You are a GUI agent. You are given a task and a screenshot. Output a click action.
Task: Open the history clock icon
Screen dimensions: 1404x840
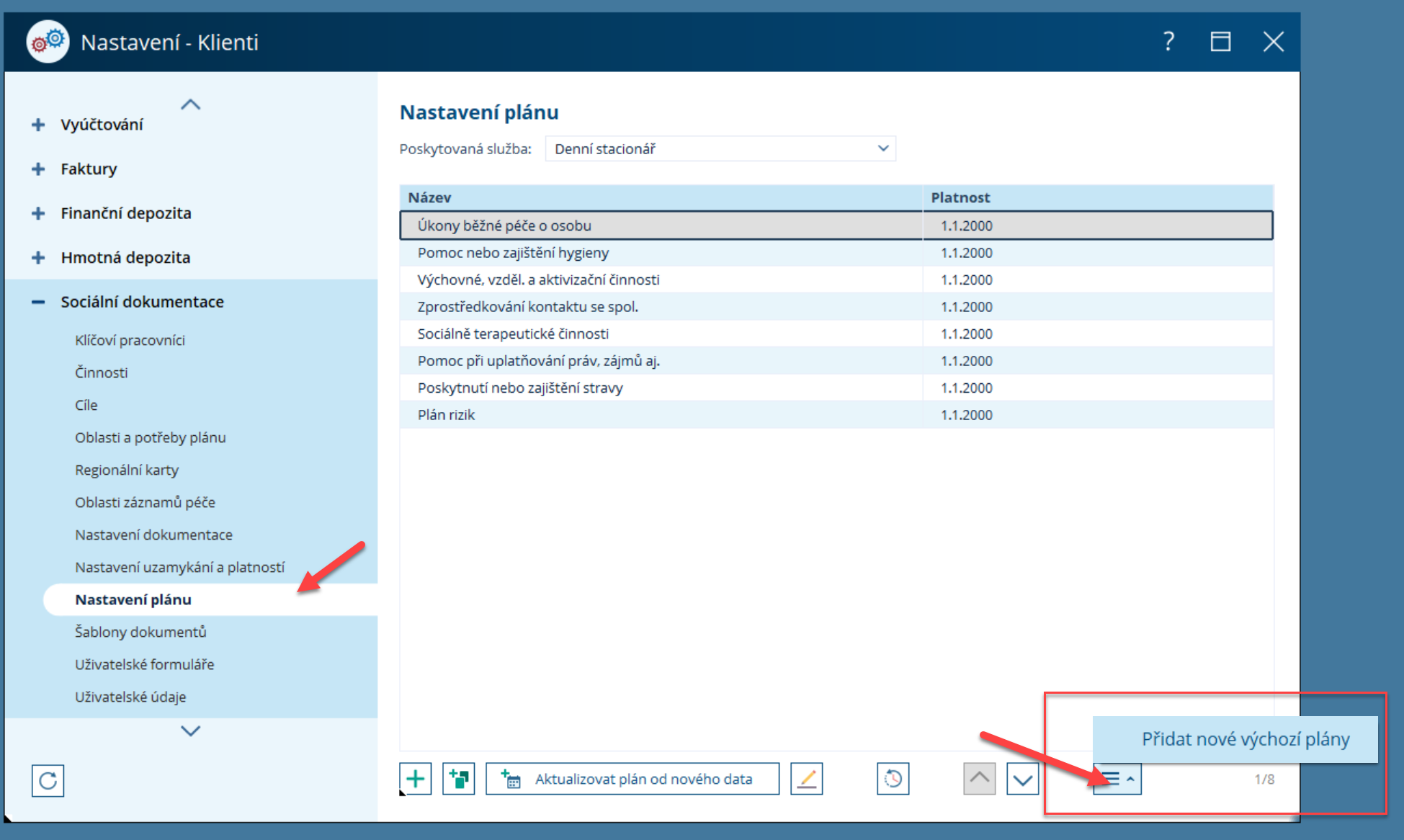coord(893,779)
